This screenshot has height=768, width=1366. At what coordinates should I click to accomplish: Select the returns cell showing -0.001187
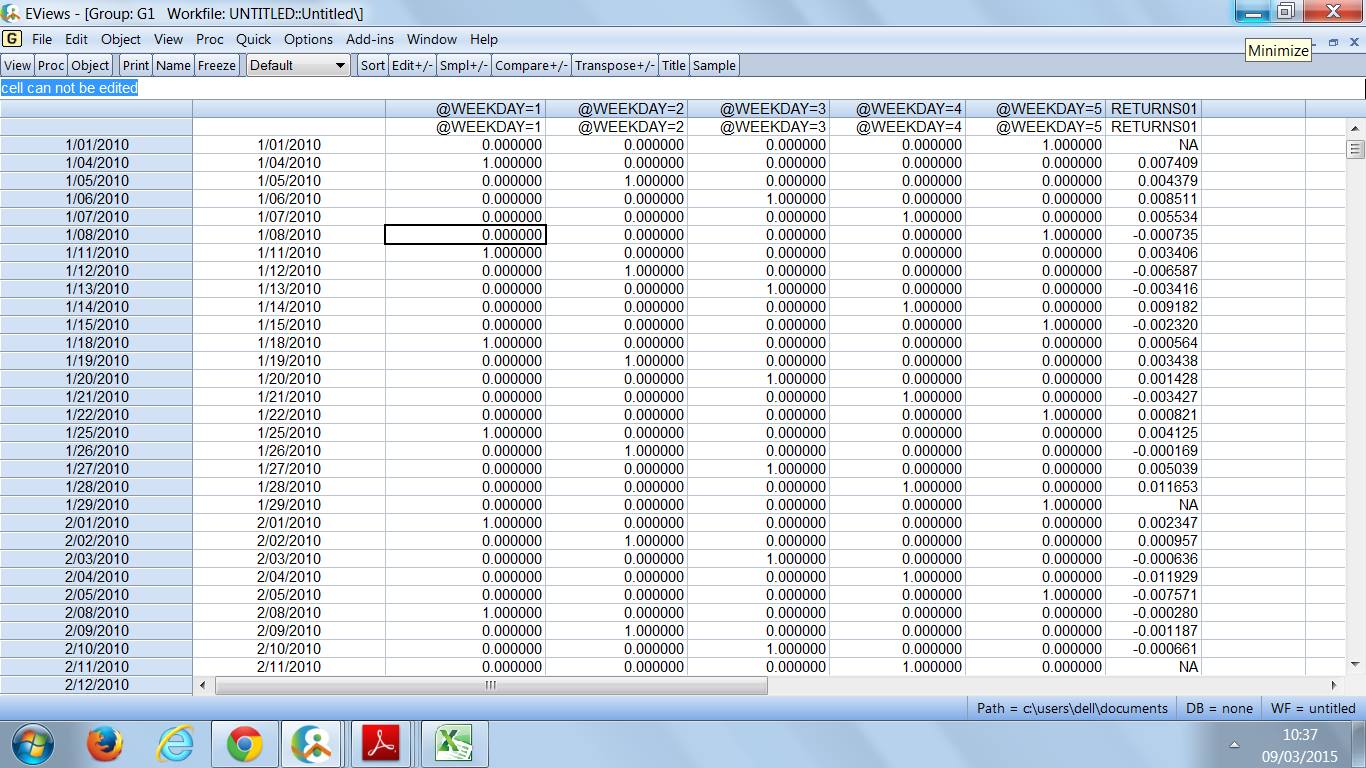(1152, 631)
